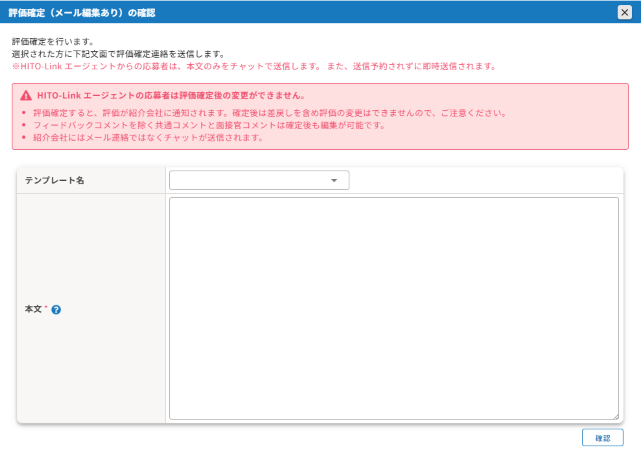Click into the 本文 text area
Screen dimensions: 641x456
point(394,308)
